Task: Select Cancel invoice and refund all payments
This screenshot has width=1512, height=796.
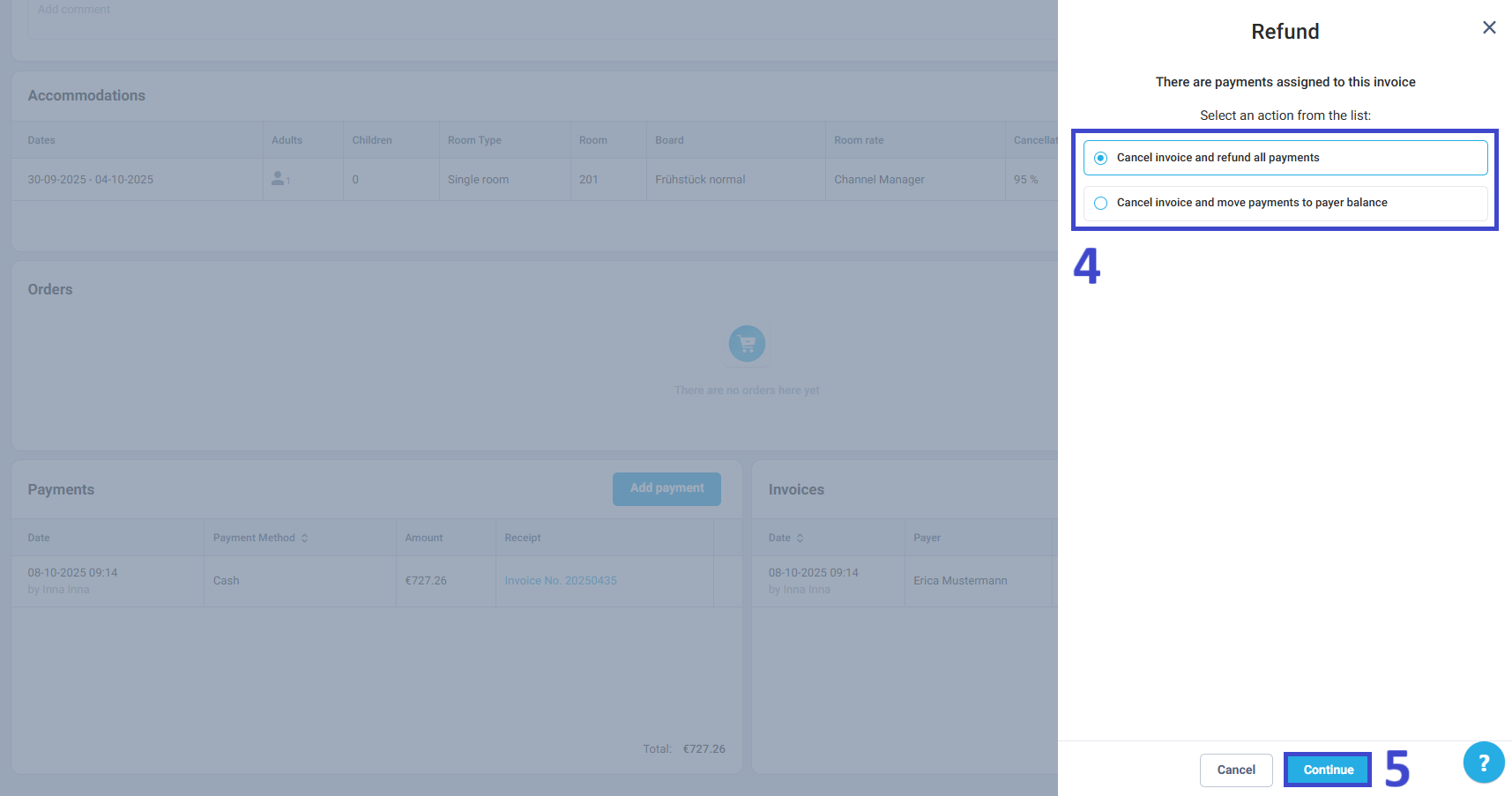Action: [1285, 158]
